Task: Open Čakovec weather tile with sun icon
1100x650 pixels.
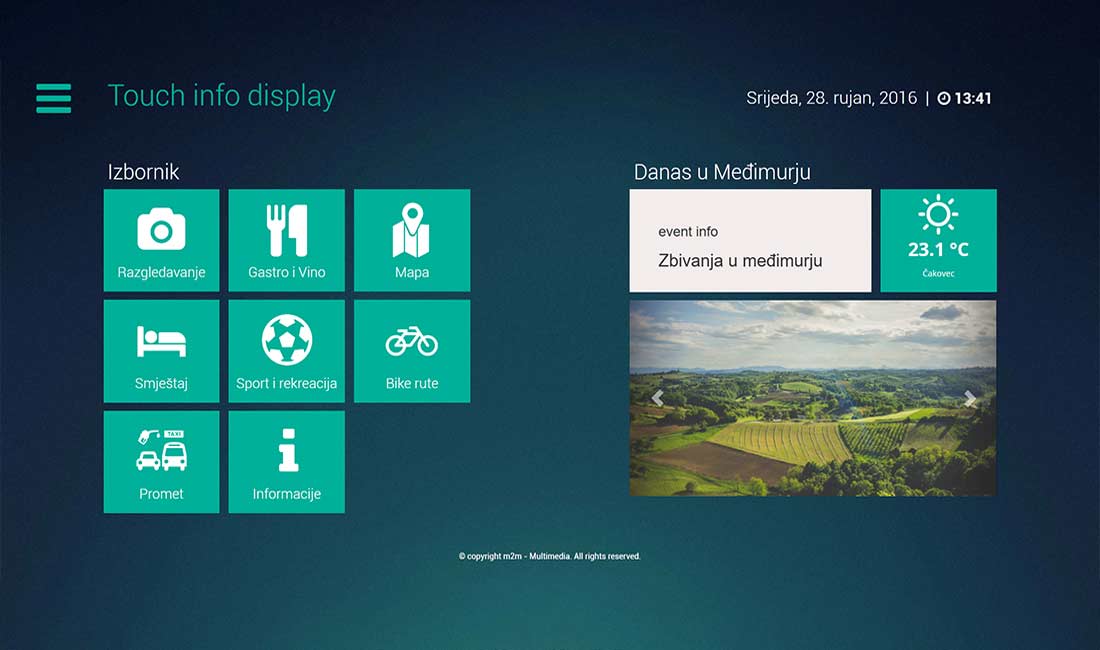Action: [938, 241]
